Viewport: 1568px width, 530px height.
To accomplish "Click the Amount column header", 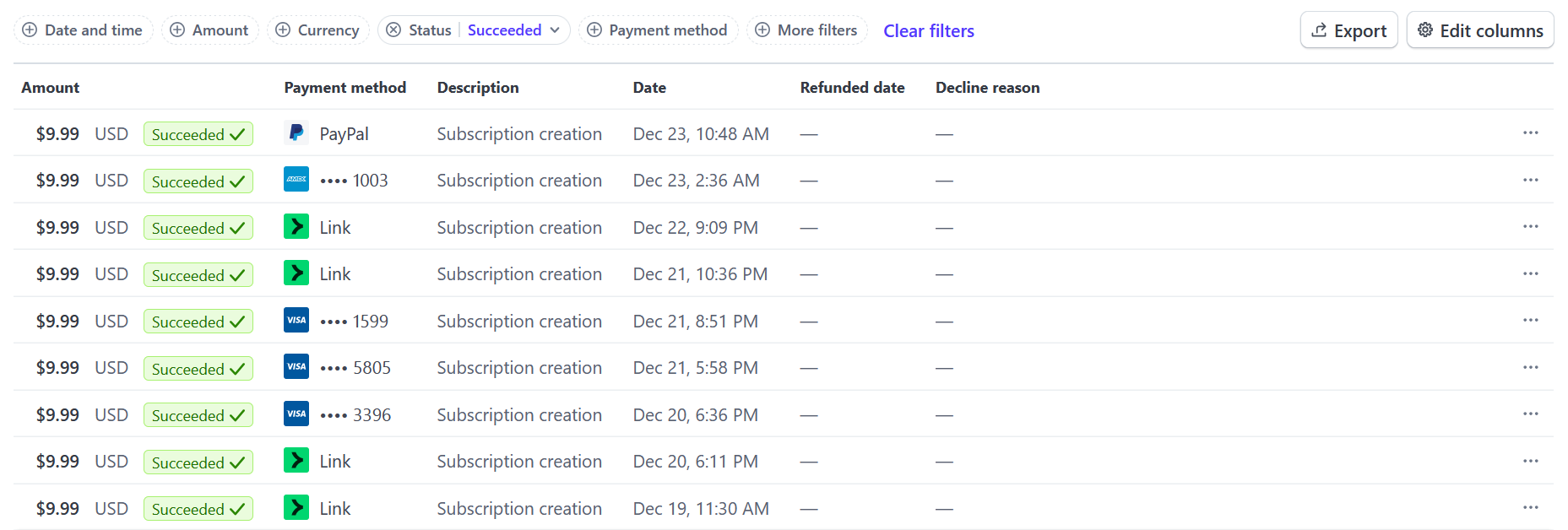I will click(x=51, y=88).
